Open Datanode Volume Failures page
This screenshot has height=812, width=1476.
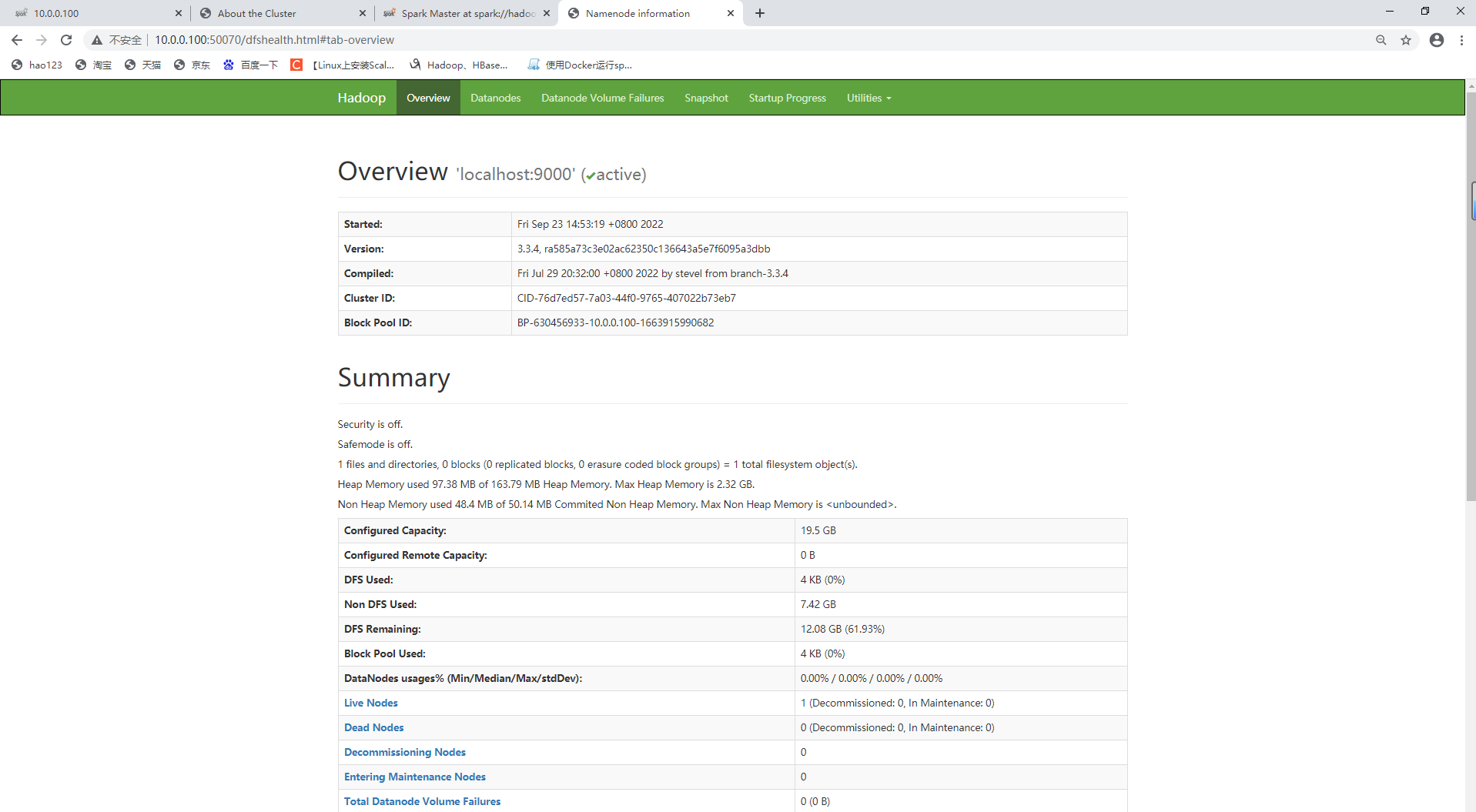click(602, 98)
